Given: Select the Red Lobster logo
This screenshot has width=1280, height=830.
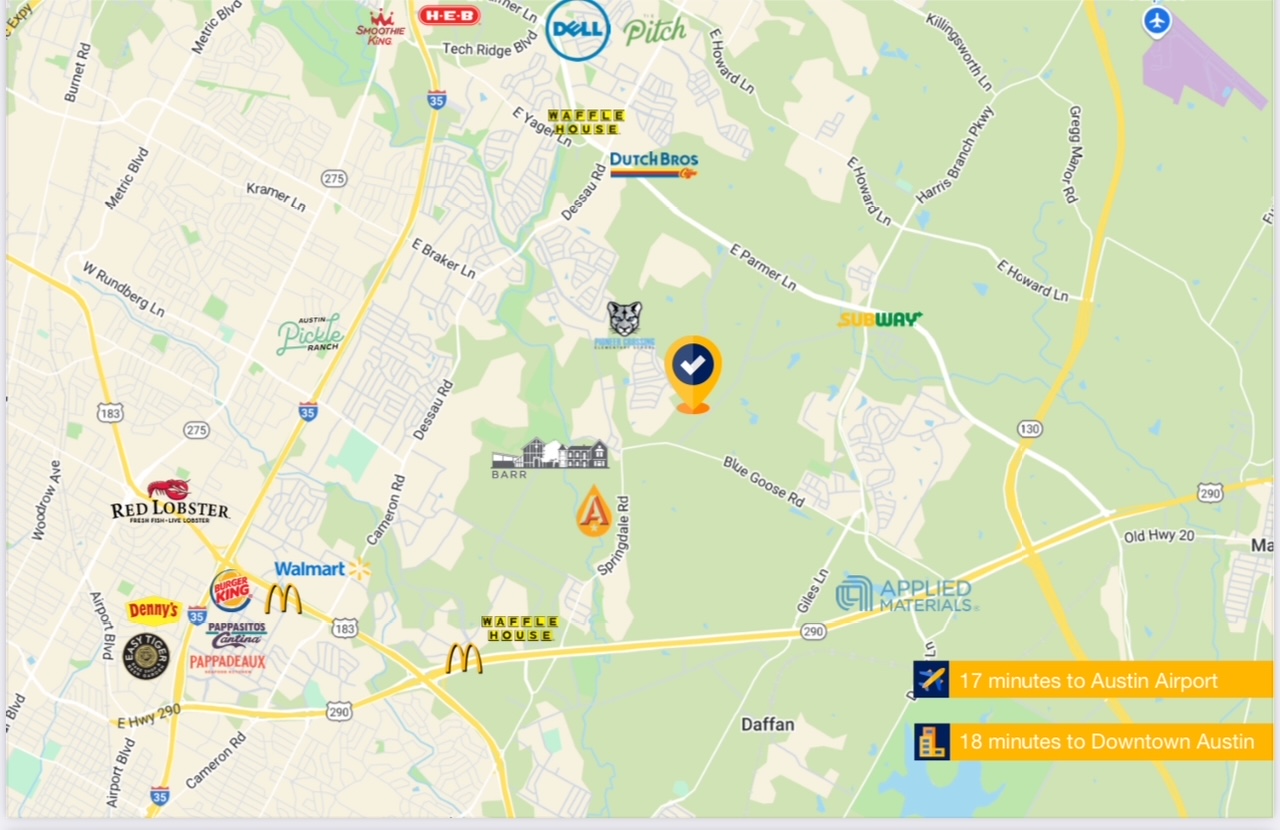Looking at the screenshot, I should pyautogui.click(x=170, y=501).
